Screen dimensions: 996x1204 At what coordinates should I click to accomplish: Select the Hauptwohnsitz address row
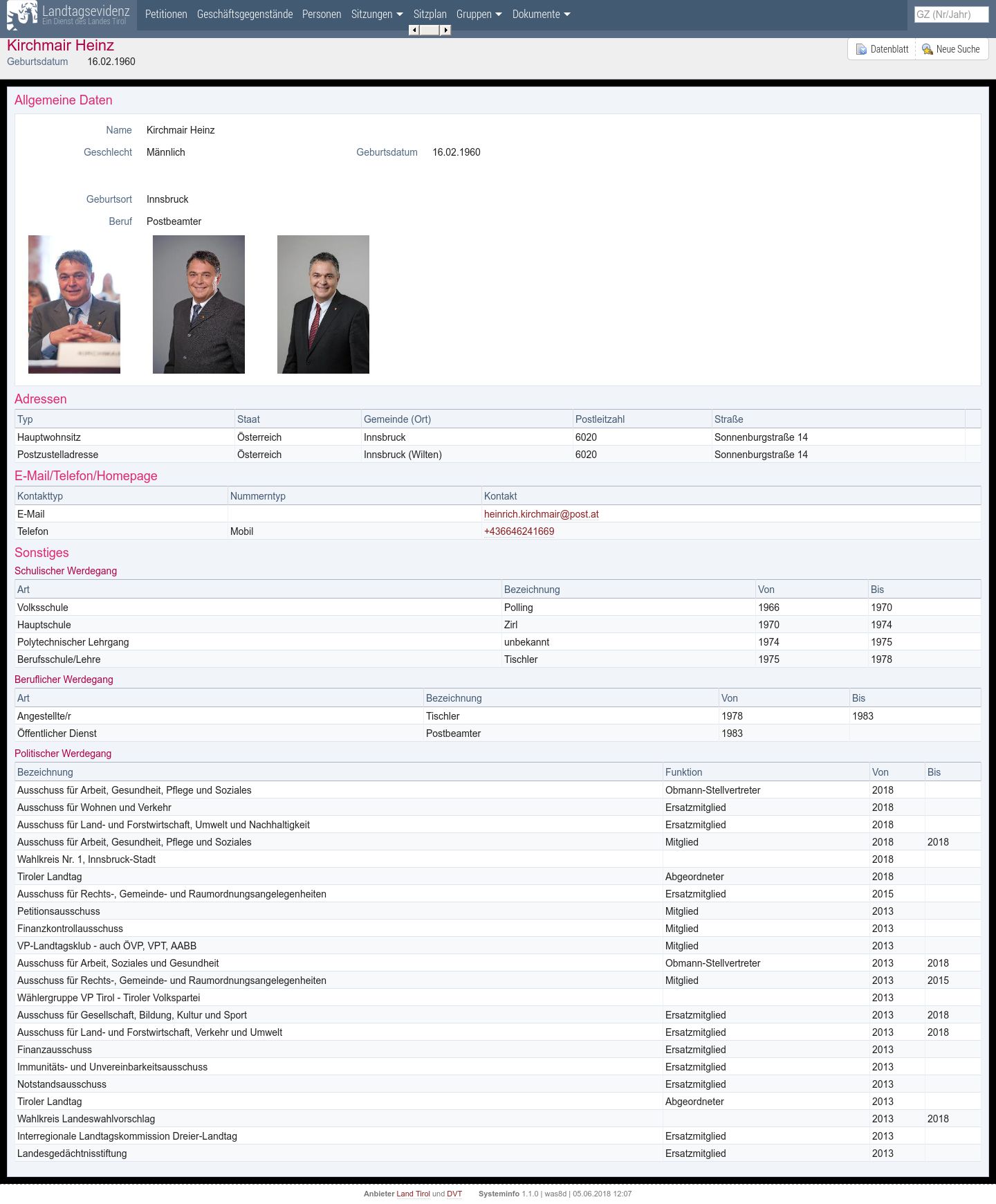pos(498,437)
